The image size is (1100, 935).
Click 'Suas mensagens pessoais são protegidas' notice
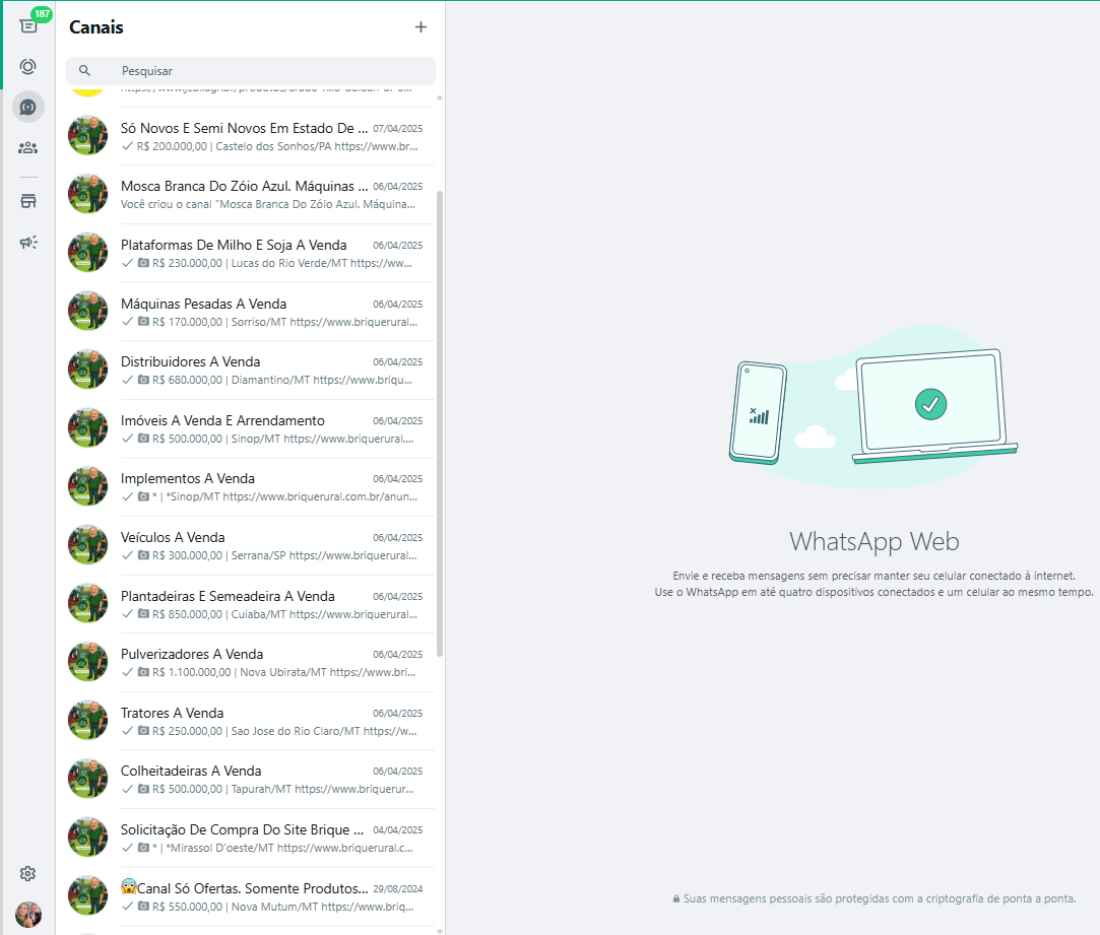coord(879,899)
